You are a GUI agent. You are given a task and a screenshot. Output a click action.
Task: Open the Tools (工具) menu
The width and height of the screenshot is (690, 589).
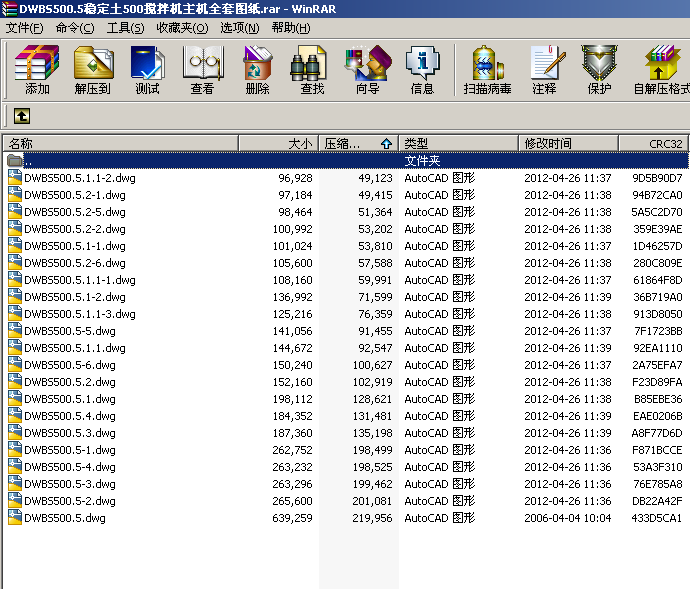(x=125, y=28)
